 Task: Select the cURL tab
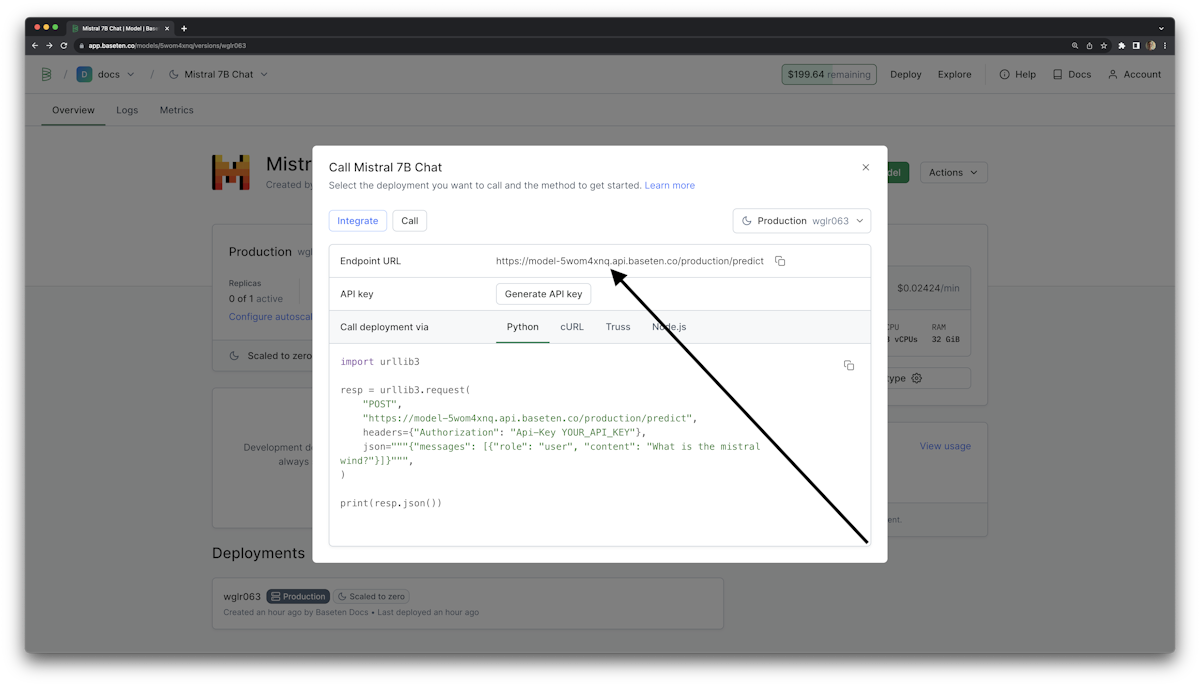(x=572, y=327)
